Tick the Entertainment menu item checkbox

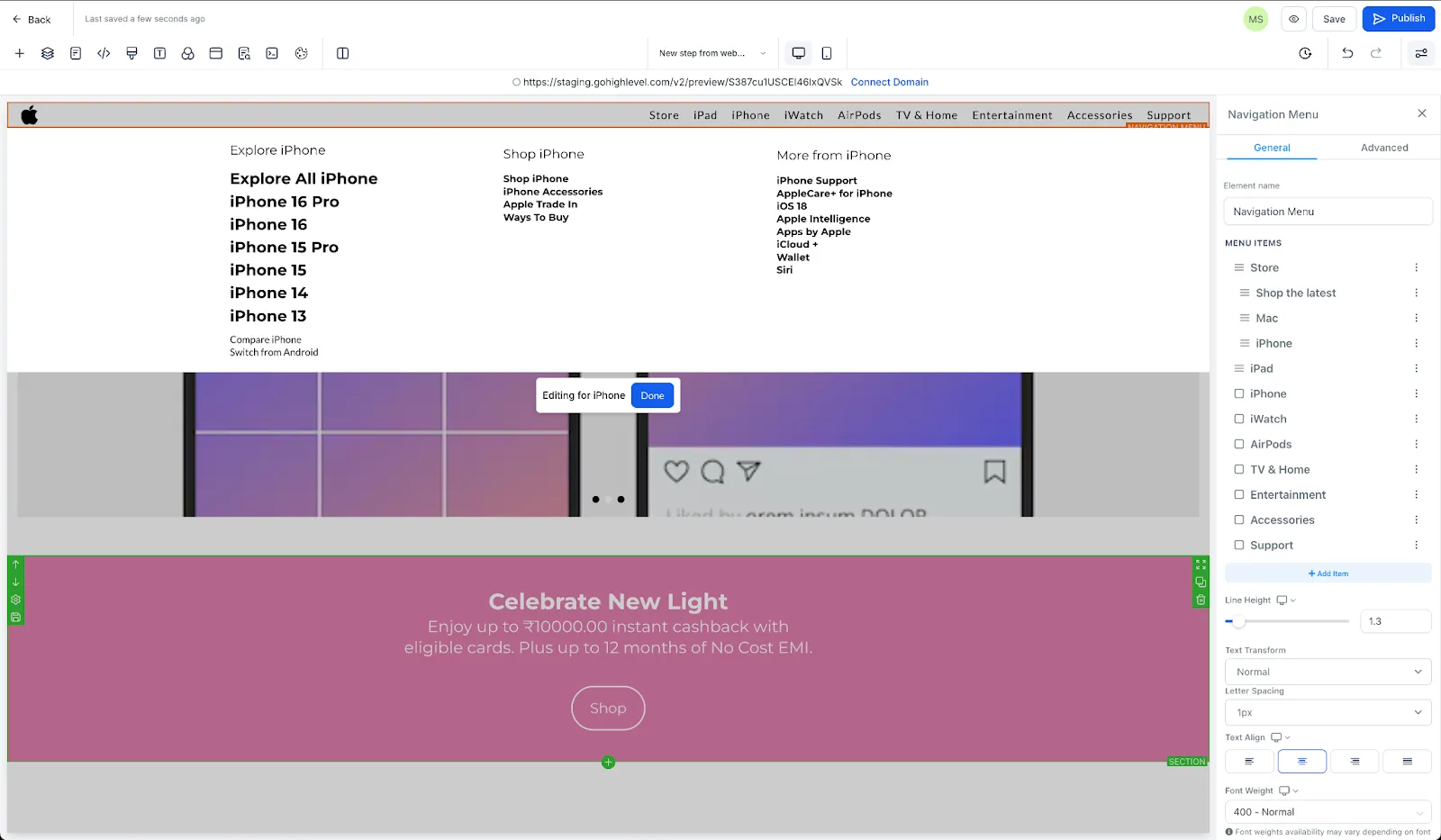pyautogui.click(x=1239, y=494)
